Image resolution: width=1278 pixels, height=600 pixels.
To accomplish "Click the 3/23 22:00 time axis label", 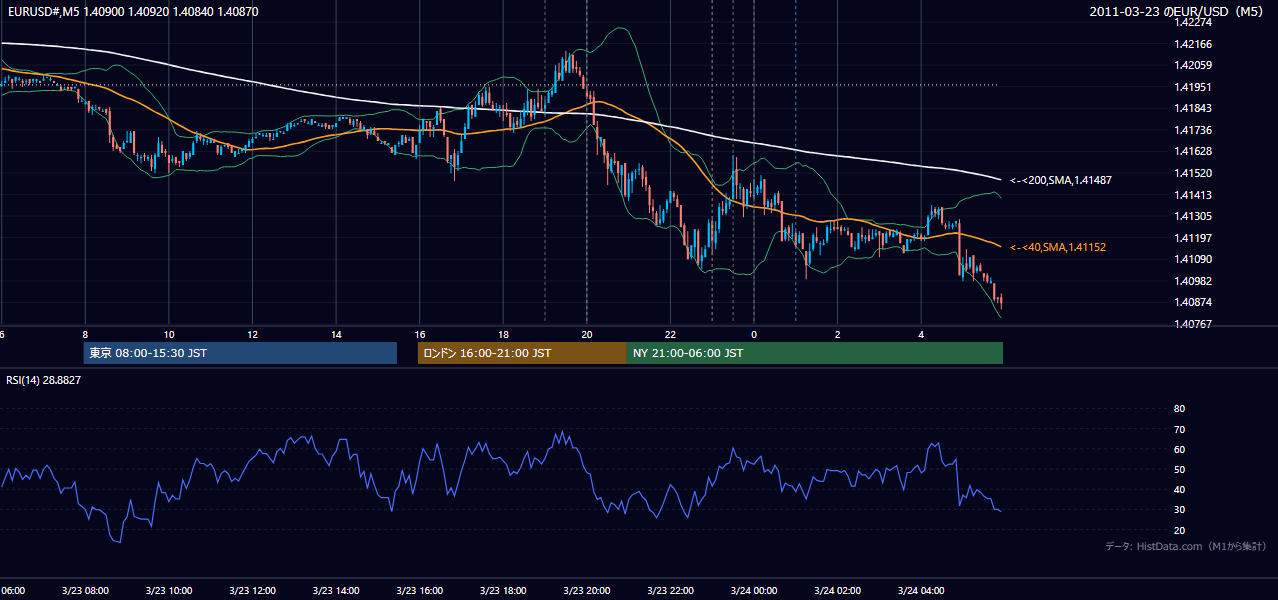I will (x=670, y=591).
